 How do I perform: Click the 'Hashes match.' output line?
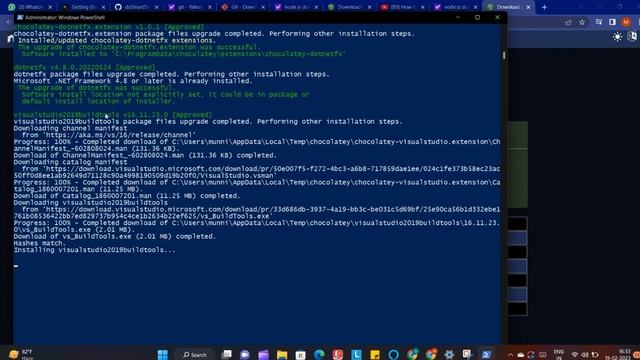point(40,243)
